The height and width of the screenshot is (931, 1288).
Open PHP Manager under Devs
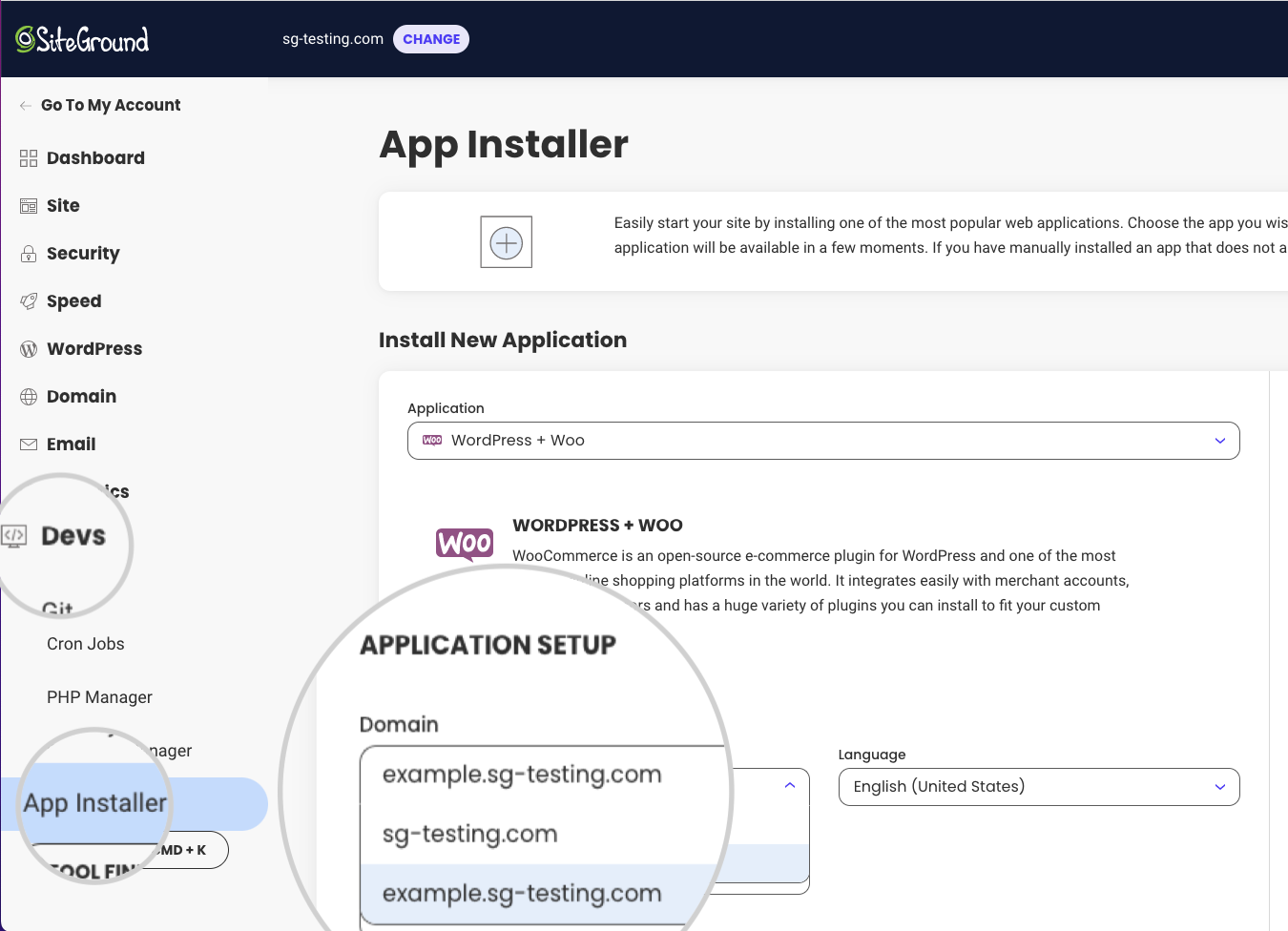pyautogui.click(x=99, y=697)
